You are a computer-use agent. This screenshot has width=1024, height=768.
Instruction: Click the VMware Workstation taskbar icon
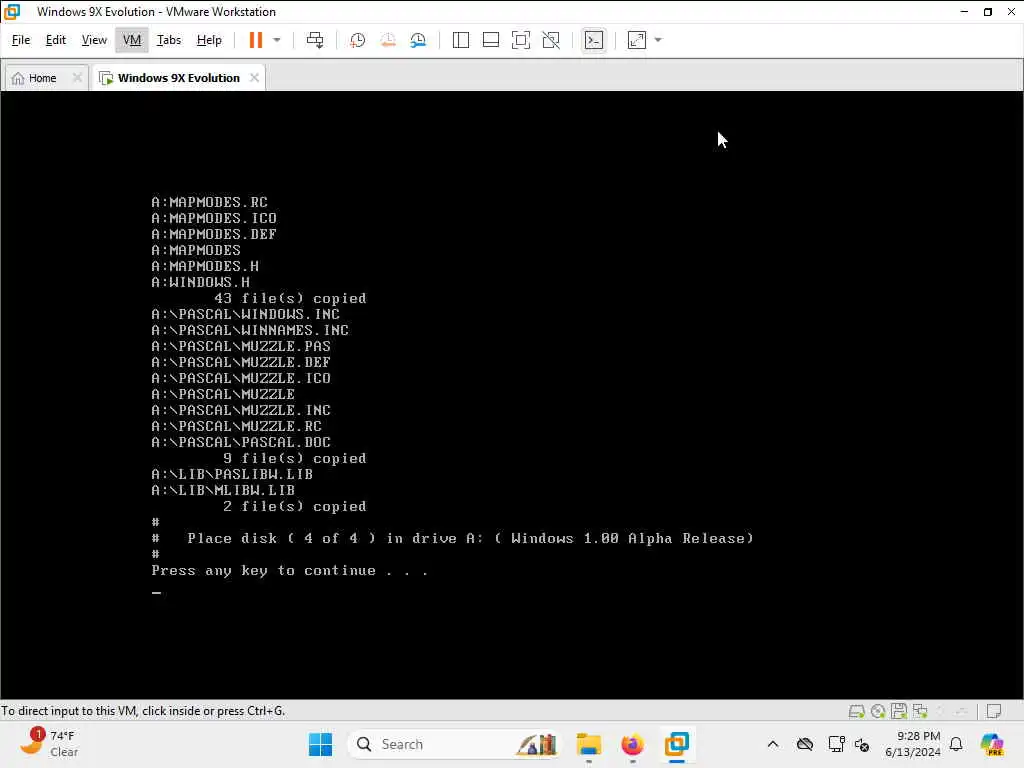(x=677, y=744)
